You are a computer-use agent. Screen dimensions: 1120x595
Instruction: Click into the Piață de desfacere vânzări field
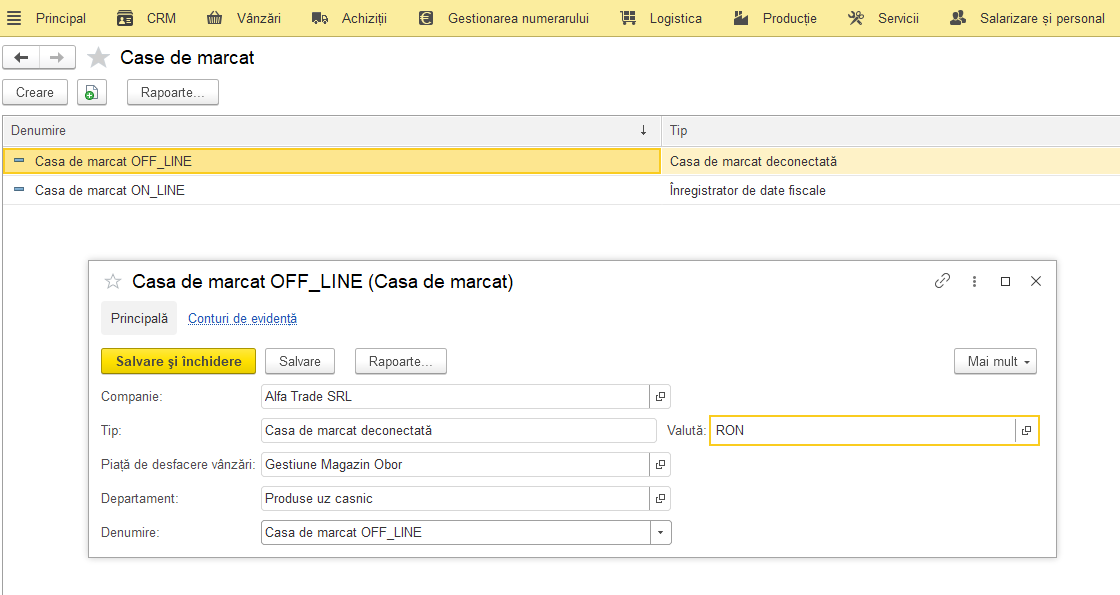click(x=455, y=464)
